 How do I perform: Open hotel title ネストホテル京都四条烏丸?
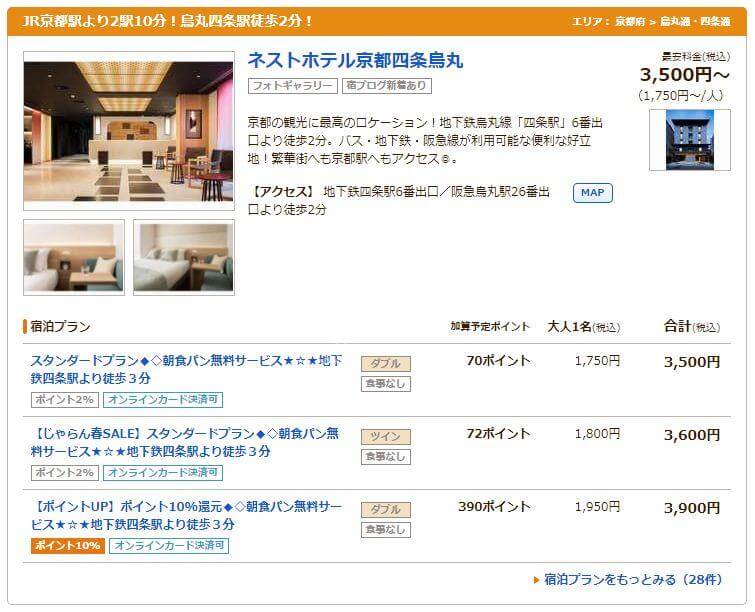pos(355,61)
